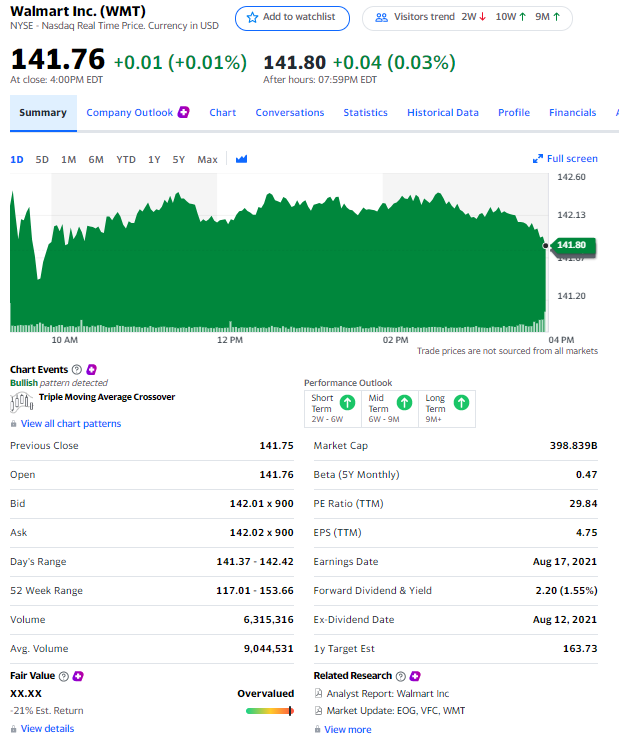Open the Related Research View more link
Screen dimensions: 619x746
pyautogui.click(x=348, y=730)
